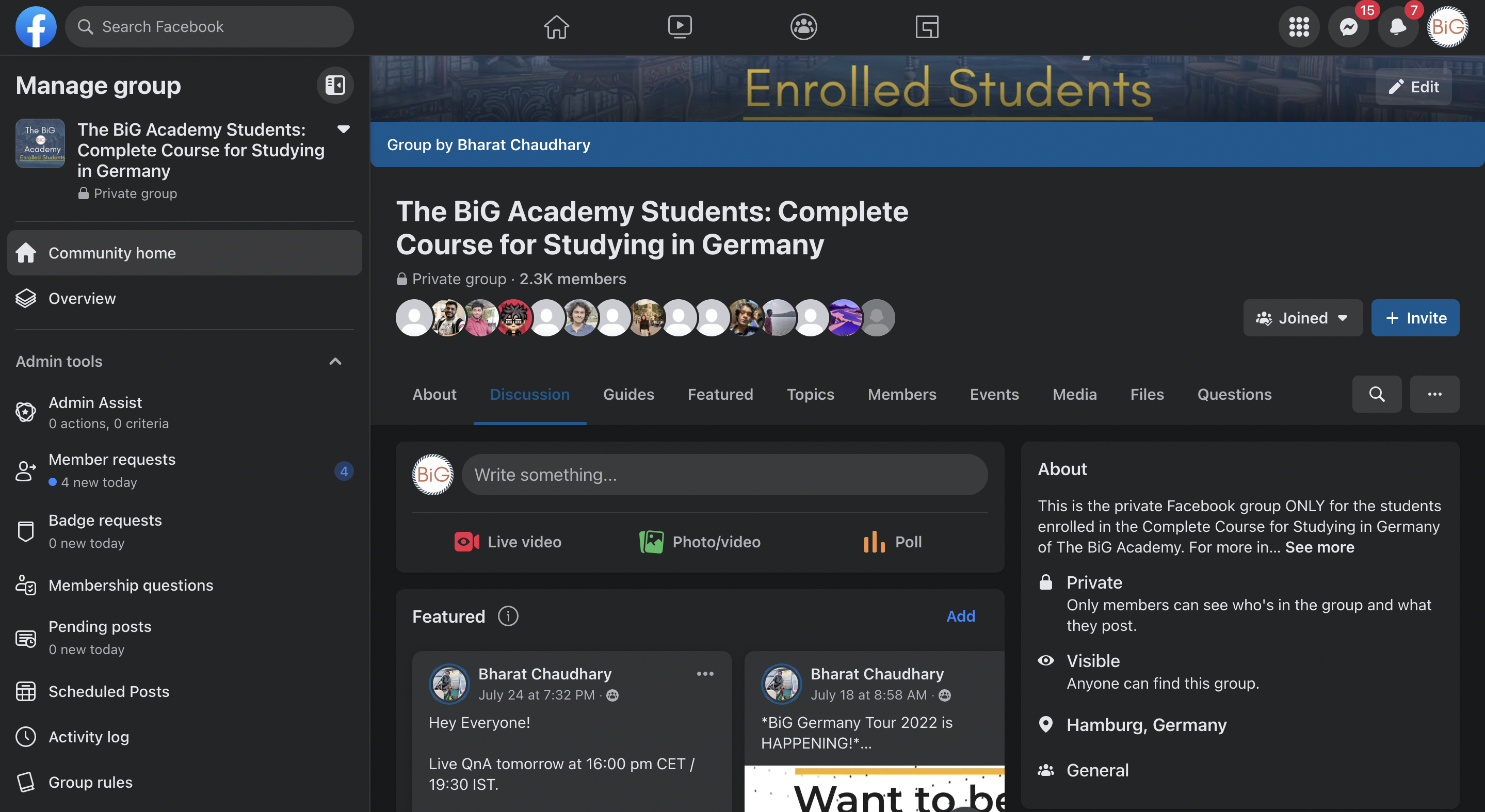Image resolution: width=1485 pixels, height=812 pixels.
Task: Open the three-dot more options beside search
Action: [x=1434, y=394]
